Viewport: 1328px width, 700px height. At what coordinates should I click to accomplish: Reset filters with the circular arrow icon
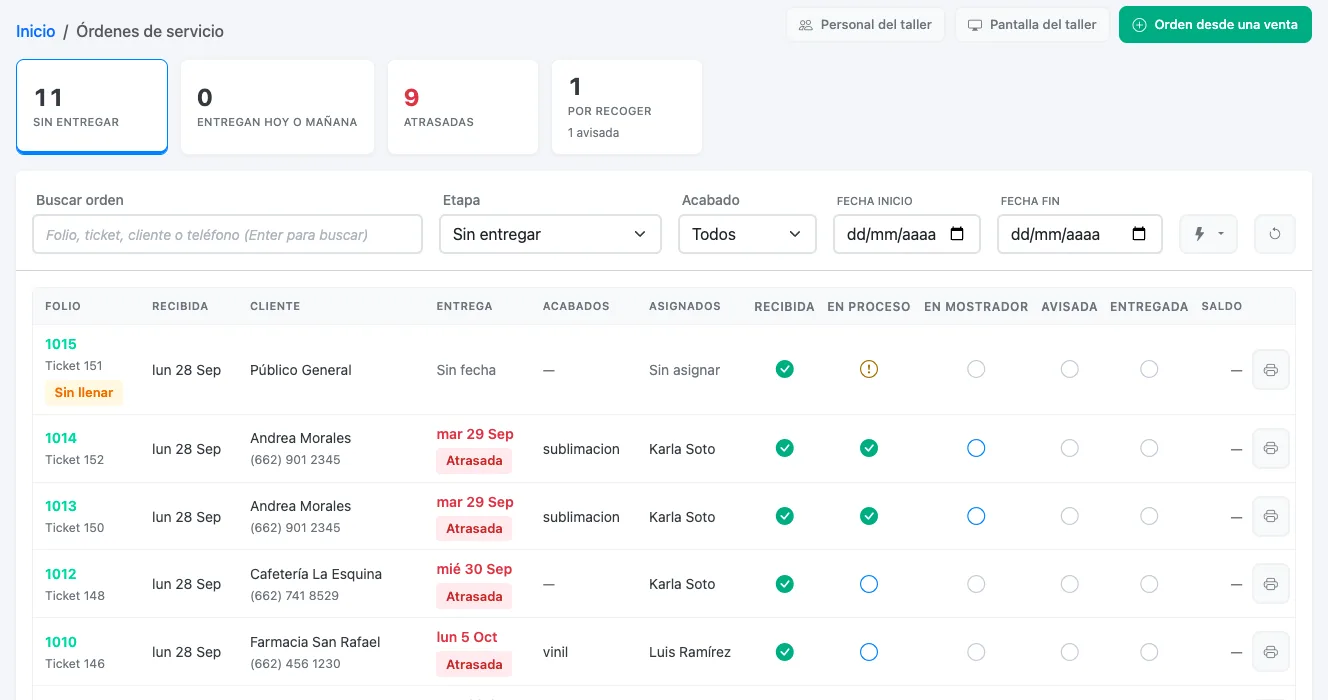(1275, 234)
